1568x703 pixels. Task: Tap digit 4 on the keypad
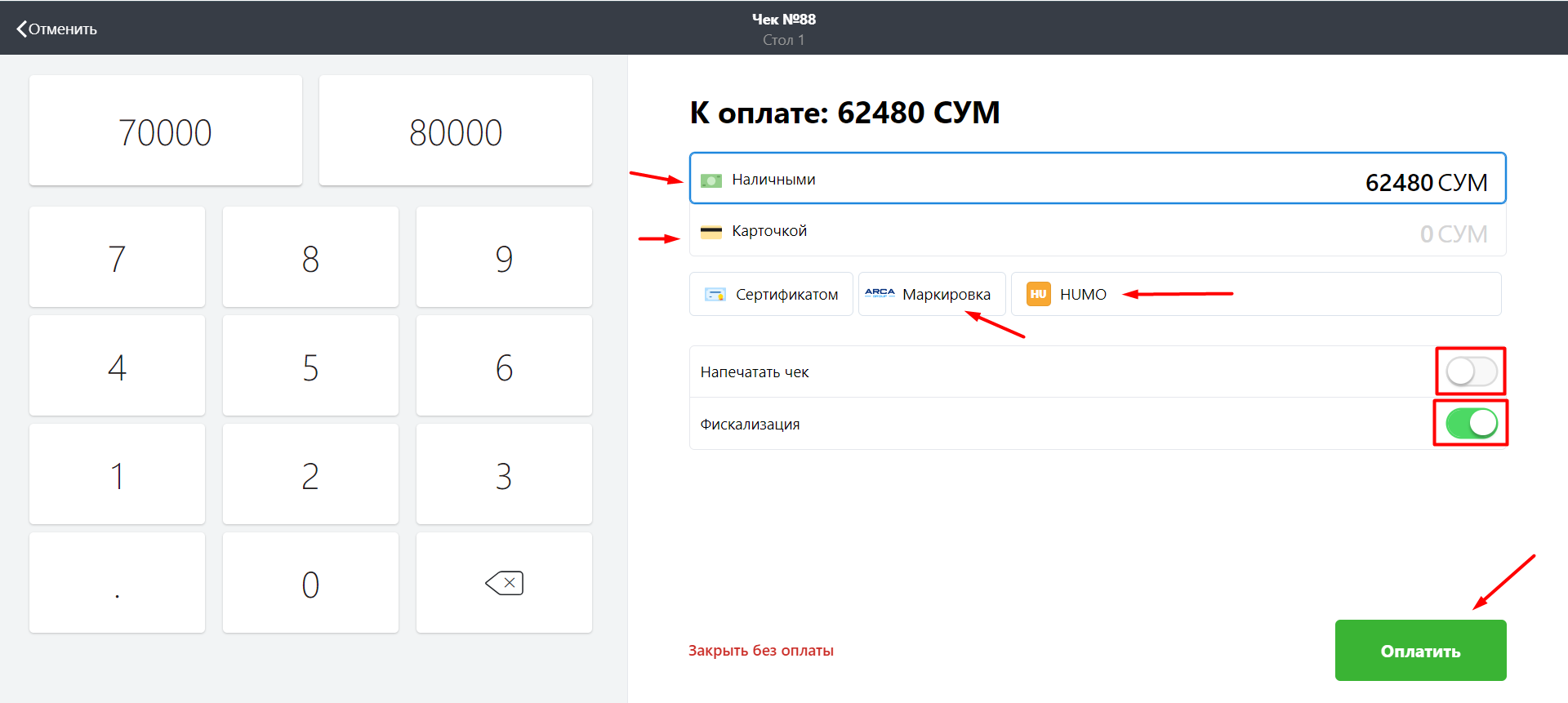pos(117,366)
